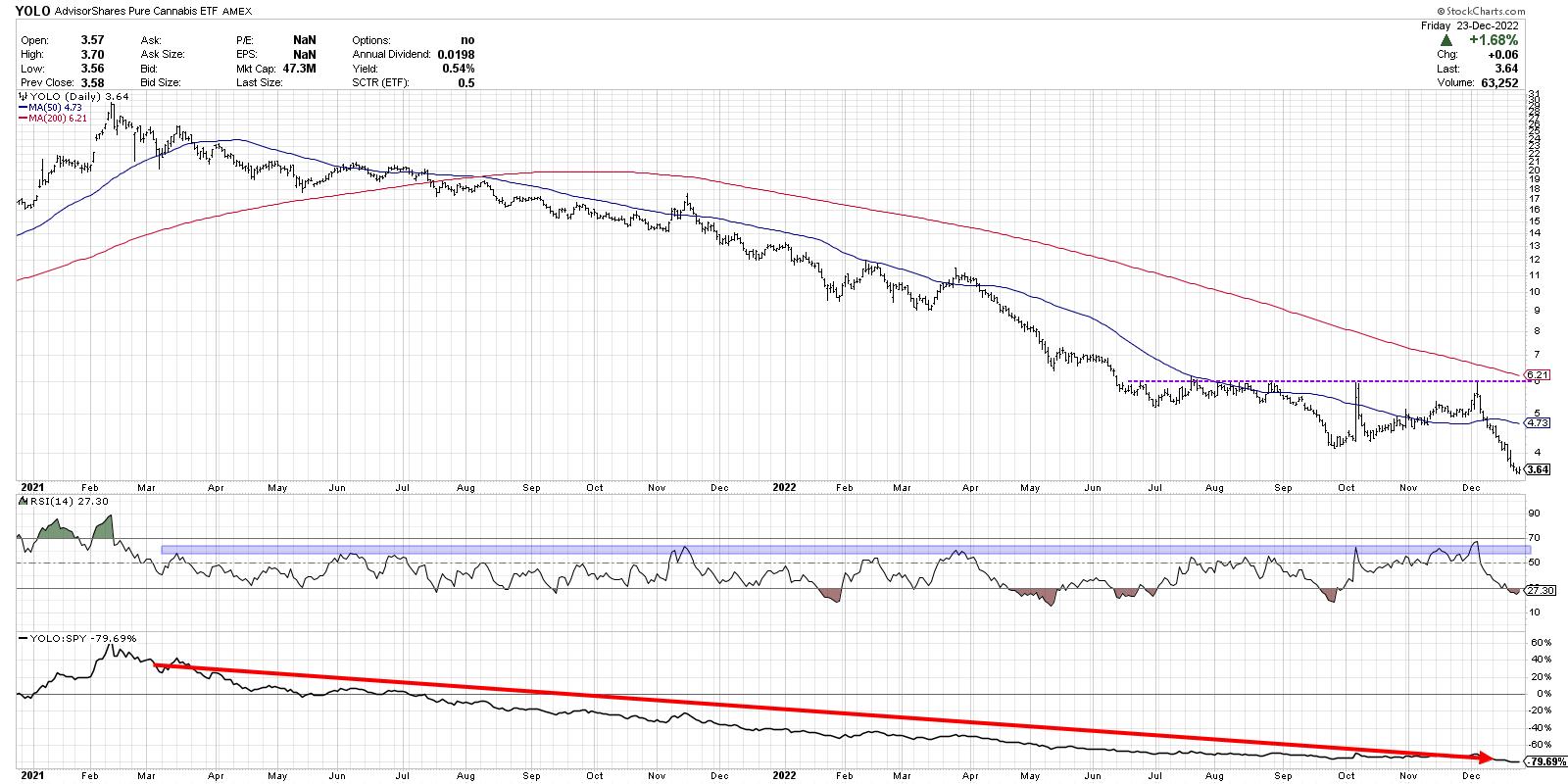Click the +1.68% percent change value
The height and width of the screenshot is (784, 1568).
[1494, 40]
